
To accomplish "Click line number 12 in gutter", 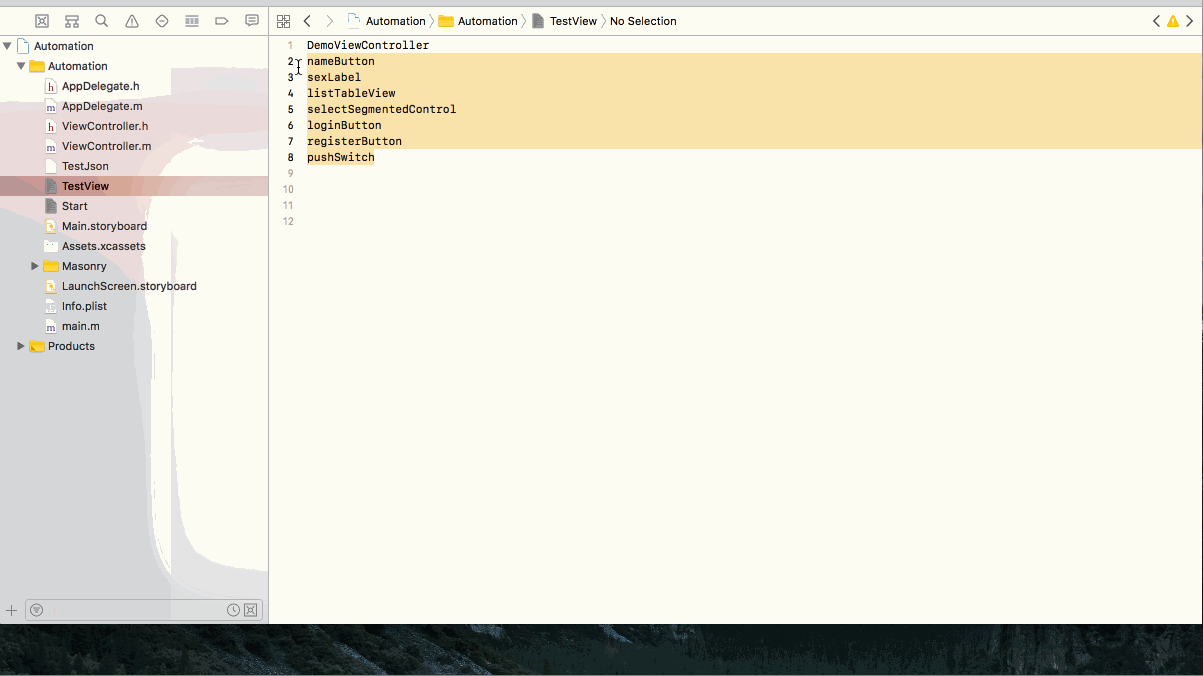I will pyautogui.click(x=288, y=221).
